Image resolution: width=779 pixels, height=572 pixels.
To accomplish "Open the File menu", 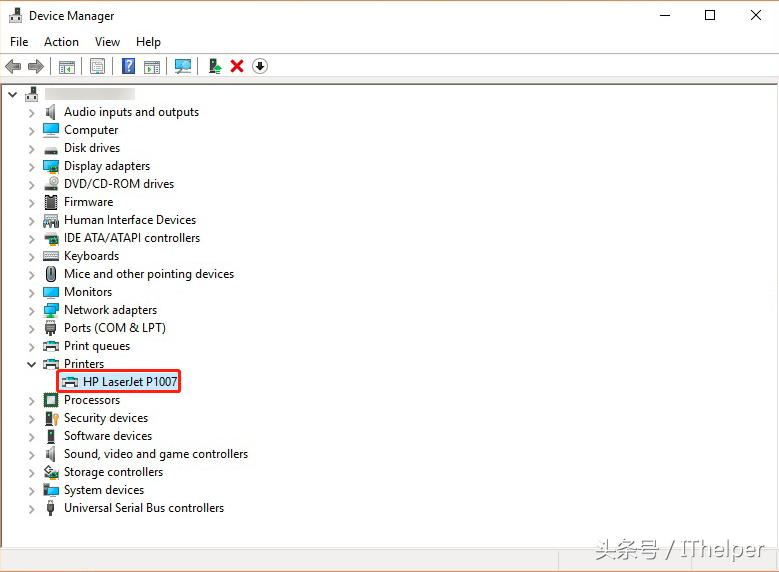I will coord(19,42).
